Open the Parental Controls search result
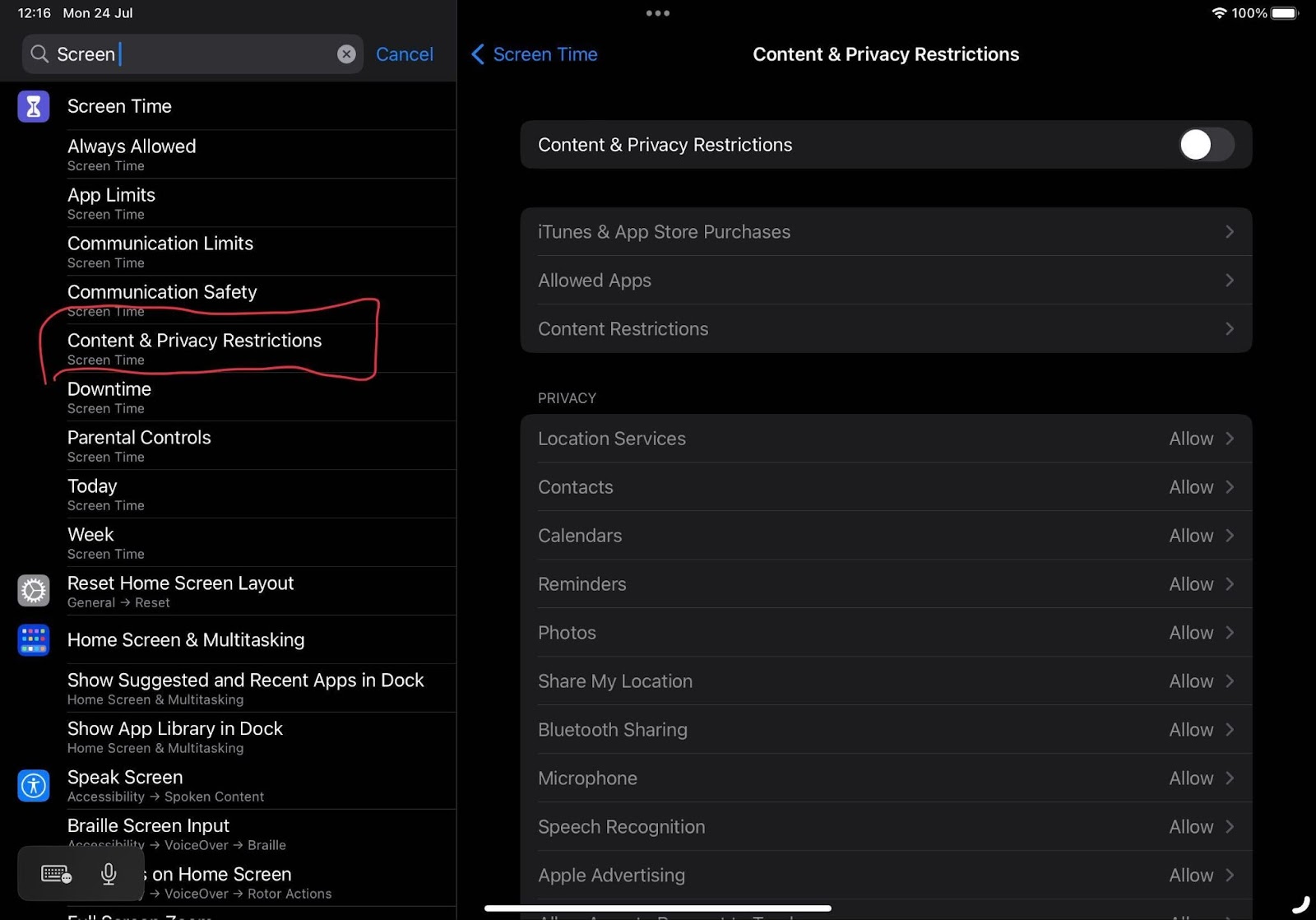The image size is (1316, 920). [228, 446]
